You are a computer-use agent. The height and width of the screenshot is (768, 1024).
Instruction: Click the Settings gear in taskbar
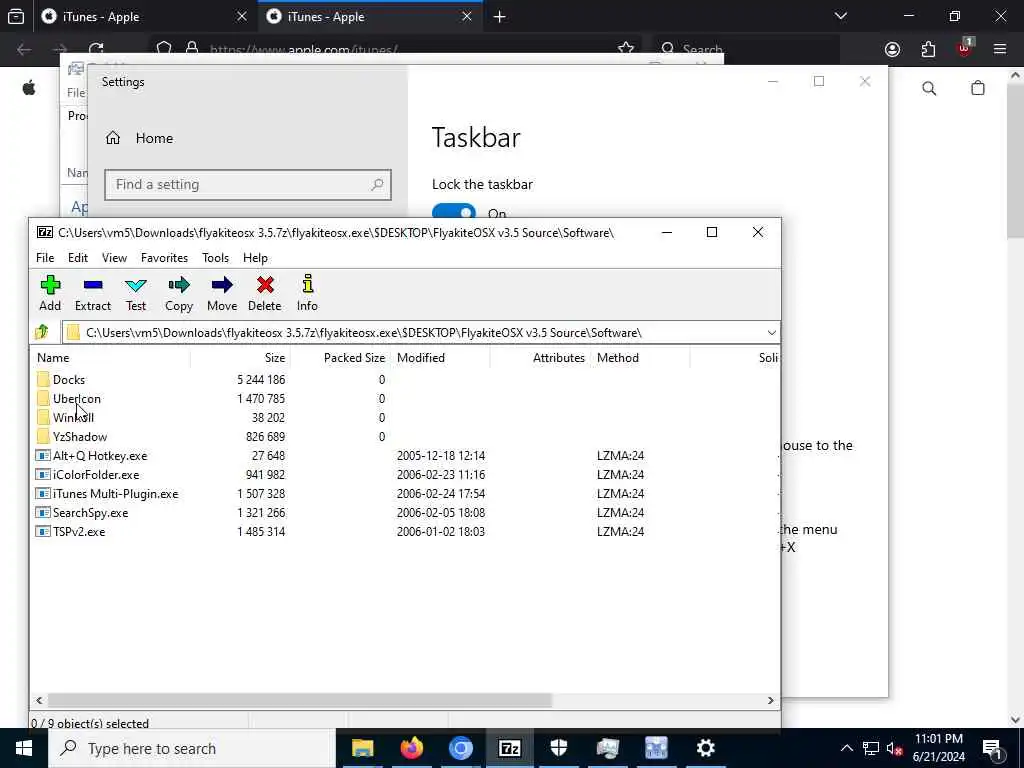click(x=705, y=748)
